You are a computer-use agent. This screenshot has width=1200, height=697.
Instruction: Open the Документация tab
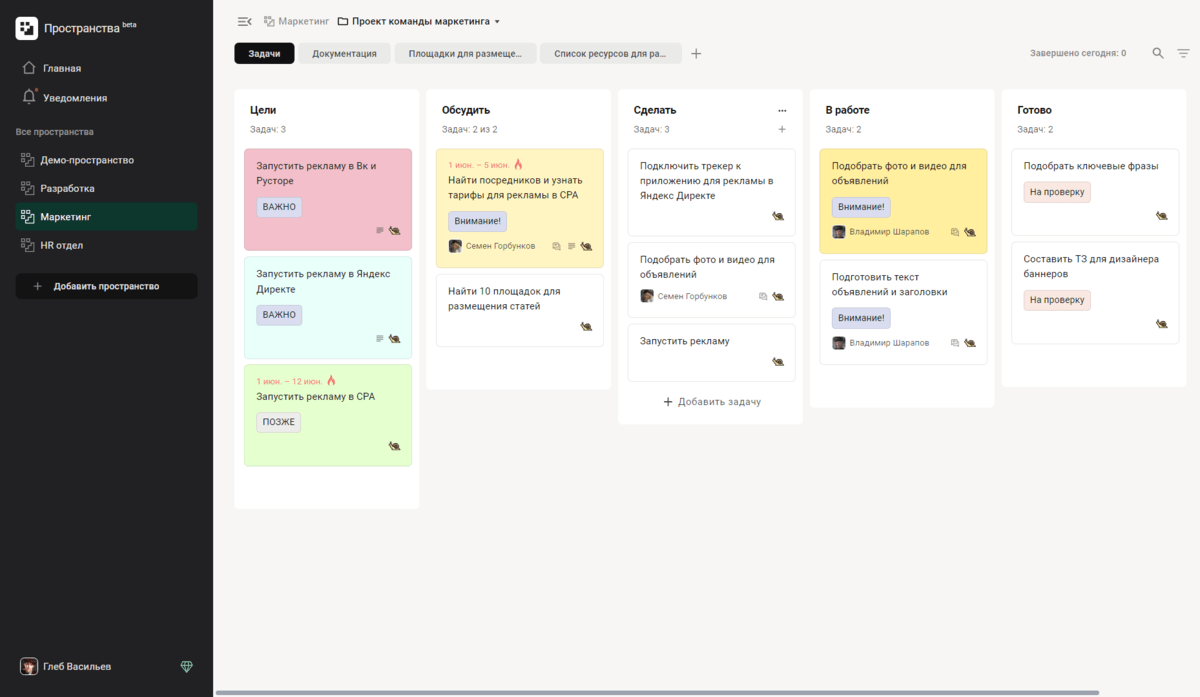point(344,53)
